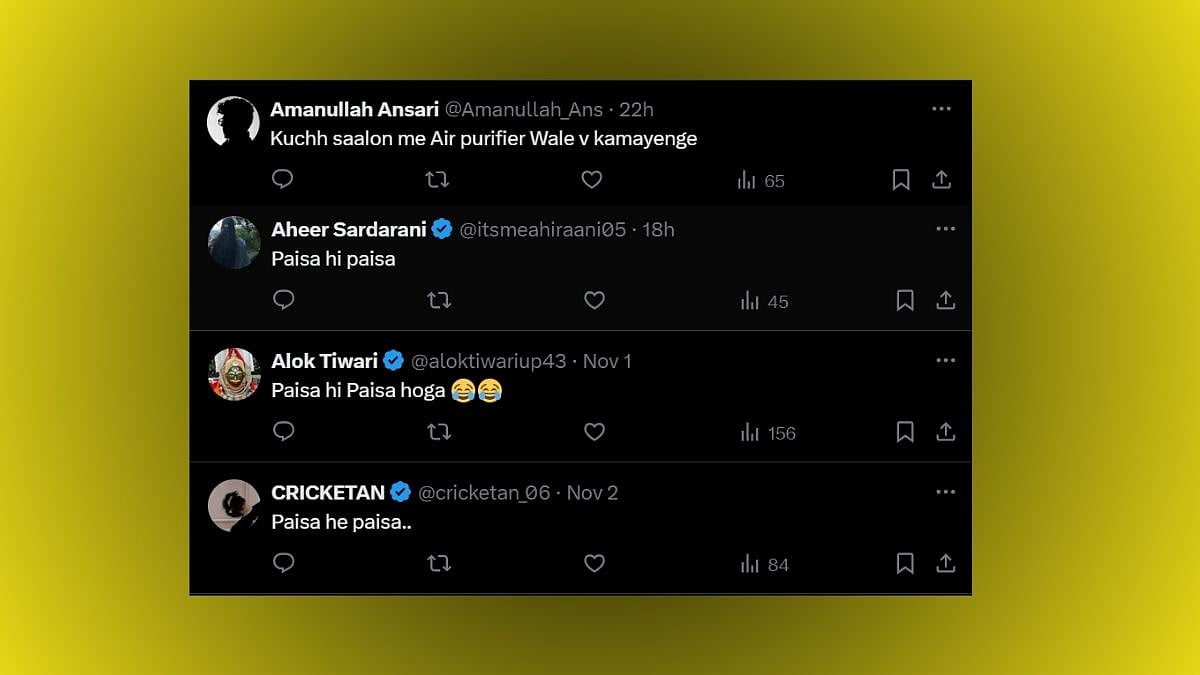The width and height of the screenshot is (1200, 675).
Task: View analytics showing 65 views
Action: click(761, 180)
